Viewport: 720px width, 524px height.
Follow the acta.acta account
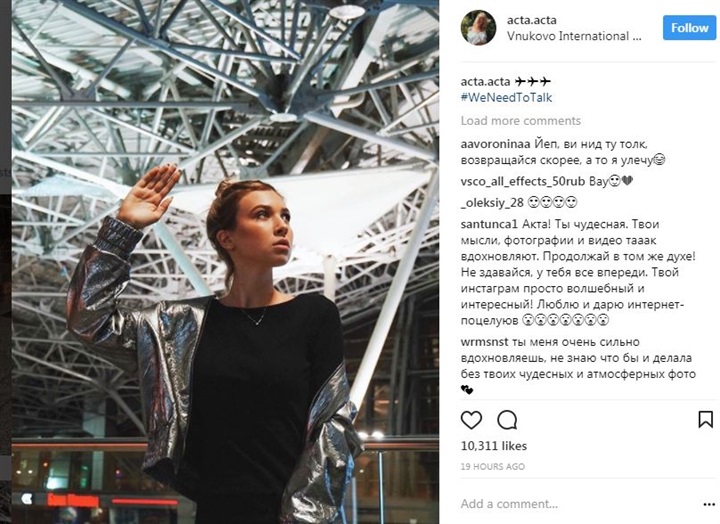click(689, 28)
